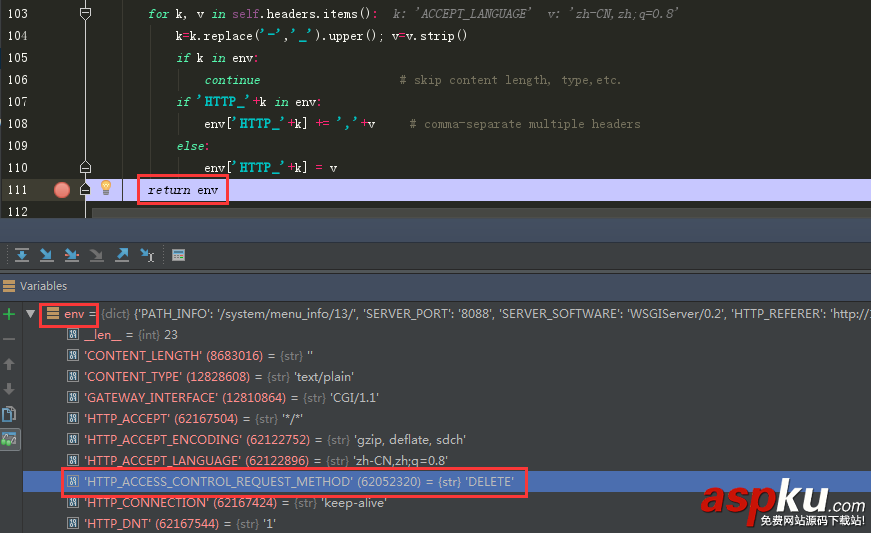Select the 'HTTP_ACCEPT' variable row
871x533 pixels.
(447, 419)
